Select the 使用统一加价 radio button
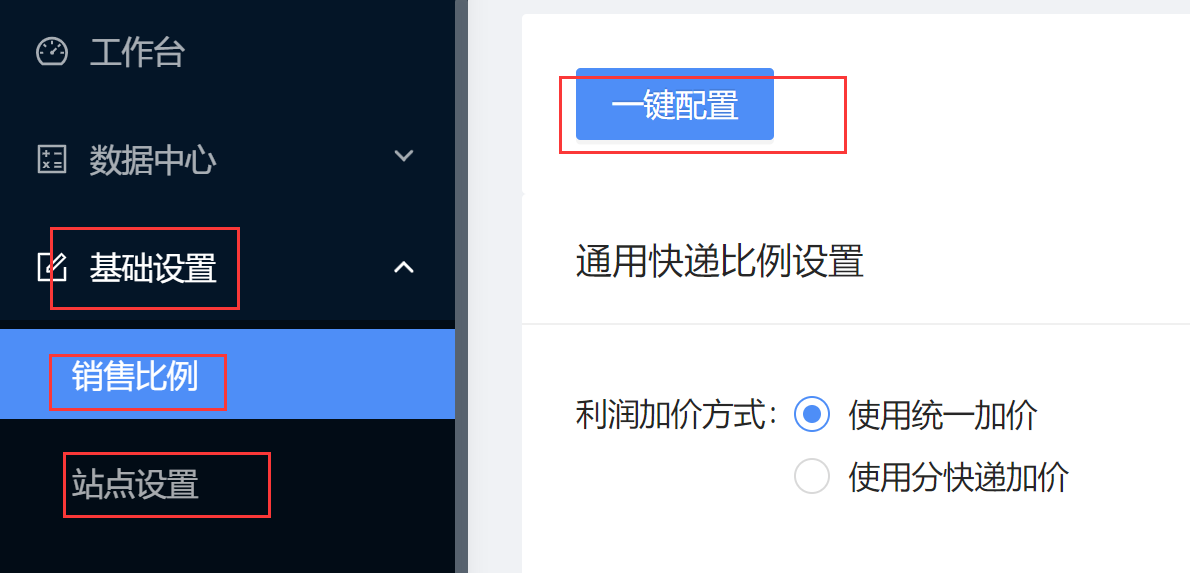1190x573 pixels. click(811, 414)
